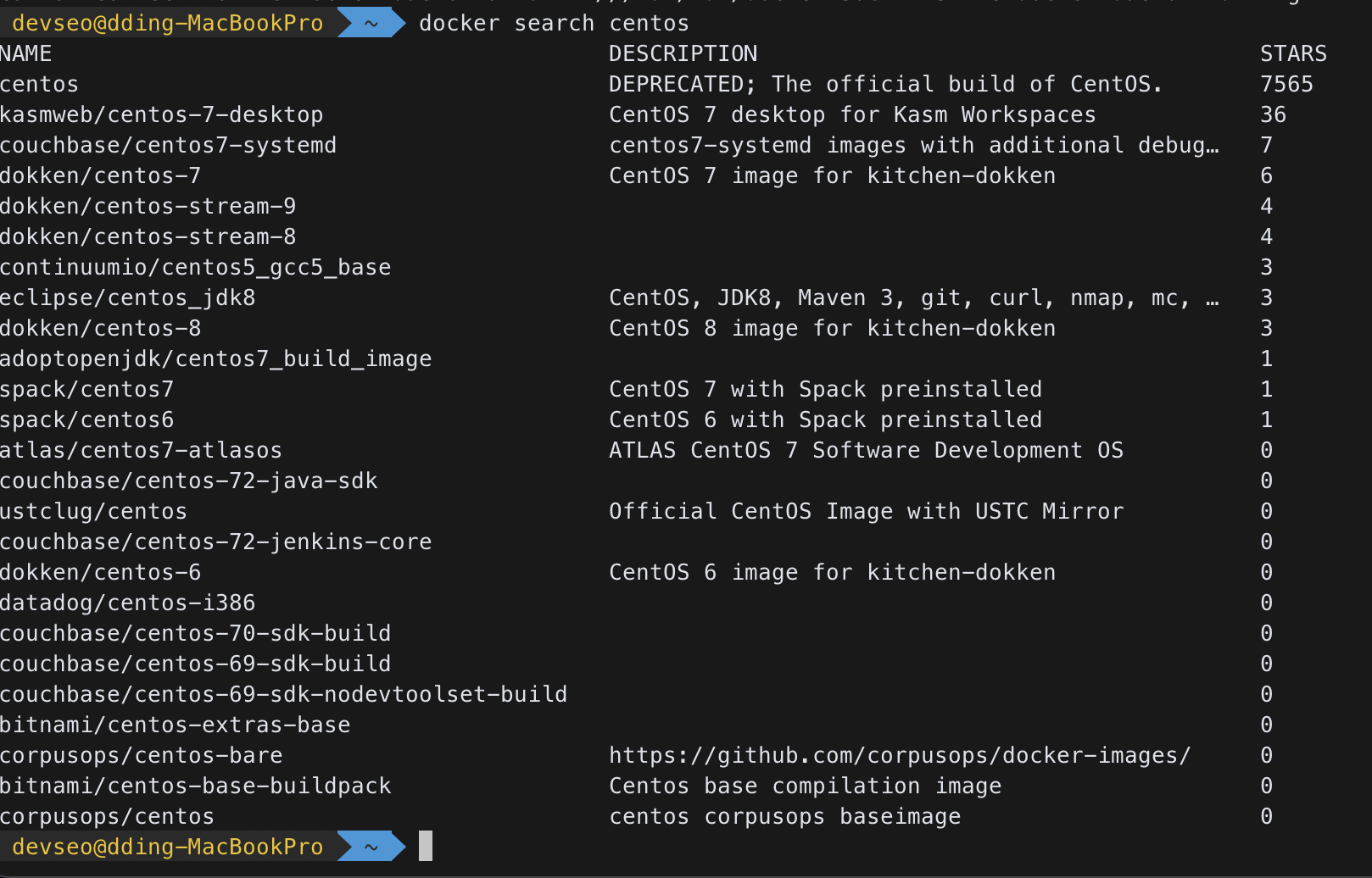Click 'dokken/centos-6' image name
Image resolution: width=1372 pixels, height=878 pixels.
[100, 573]
